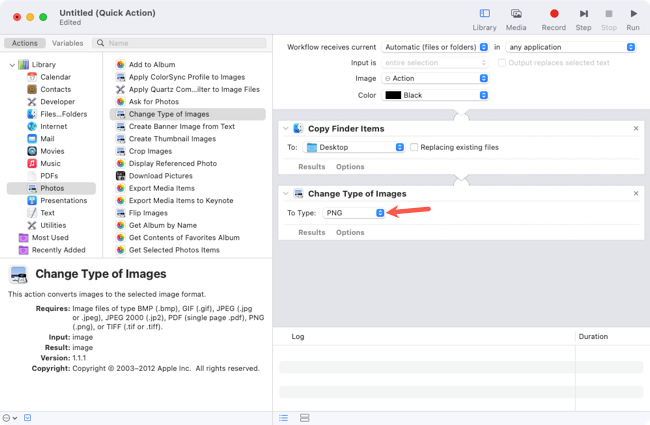Open the action menu at bottom left
The width and height of the screenshot is (650, 425).
[10, 418]
